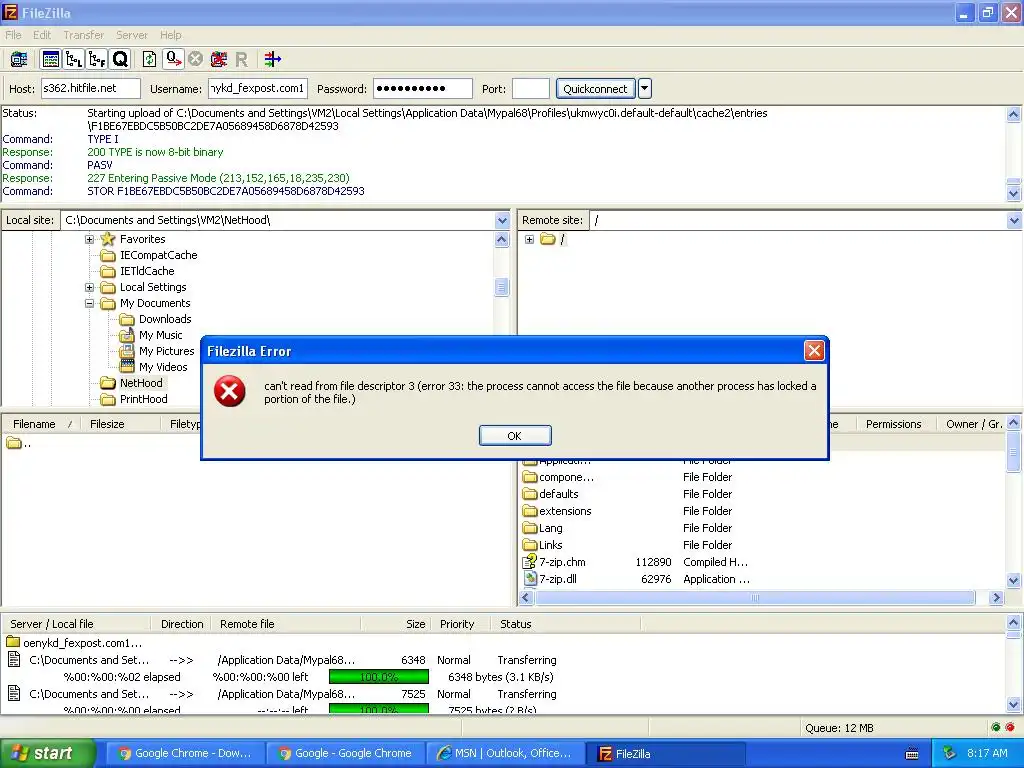Sort local files by Filesize column
1024x768 pixels.
121,424
